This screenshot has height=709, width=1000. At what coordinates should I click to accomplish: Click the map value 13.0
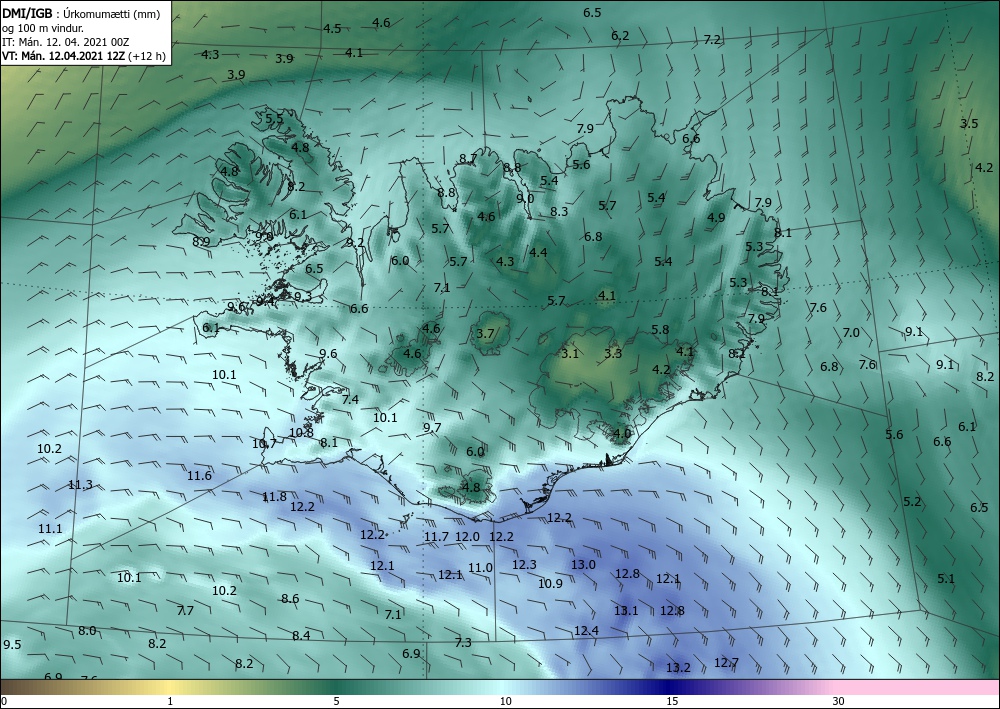coord(583,564)
